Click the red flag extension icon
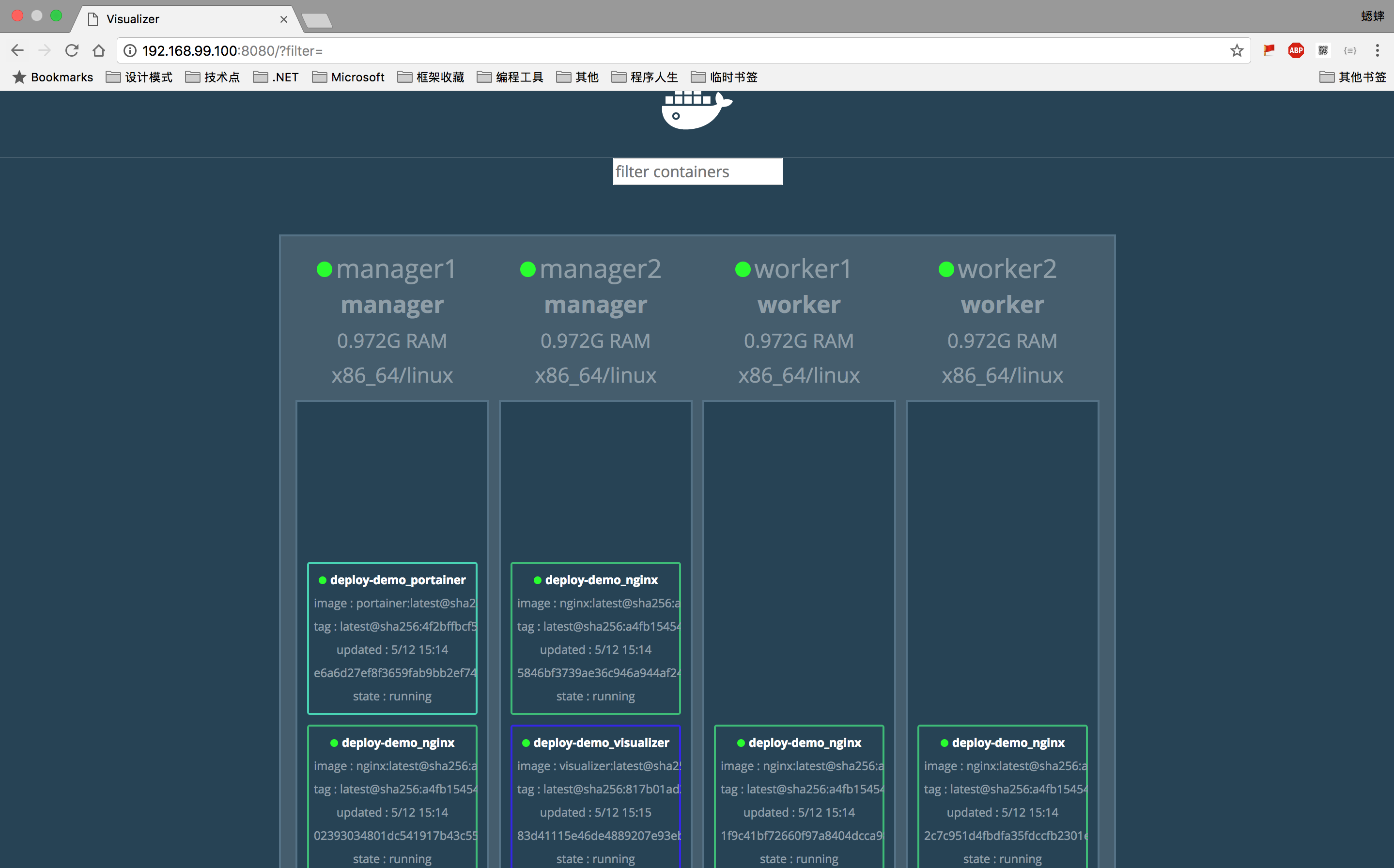Screen dimensions: 1394x868 [x=1269, y=50]
